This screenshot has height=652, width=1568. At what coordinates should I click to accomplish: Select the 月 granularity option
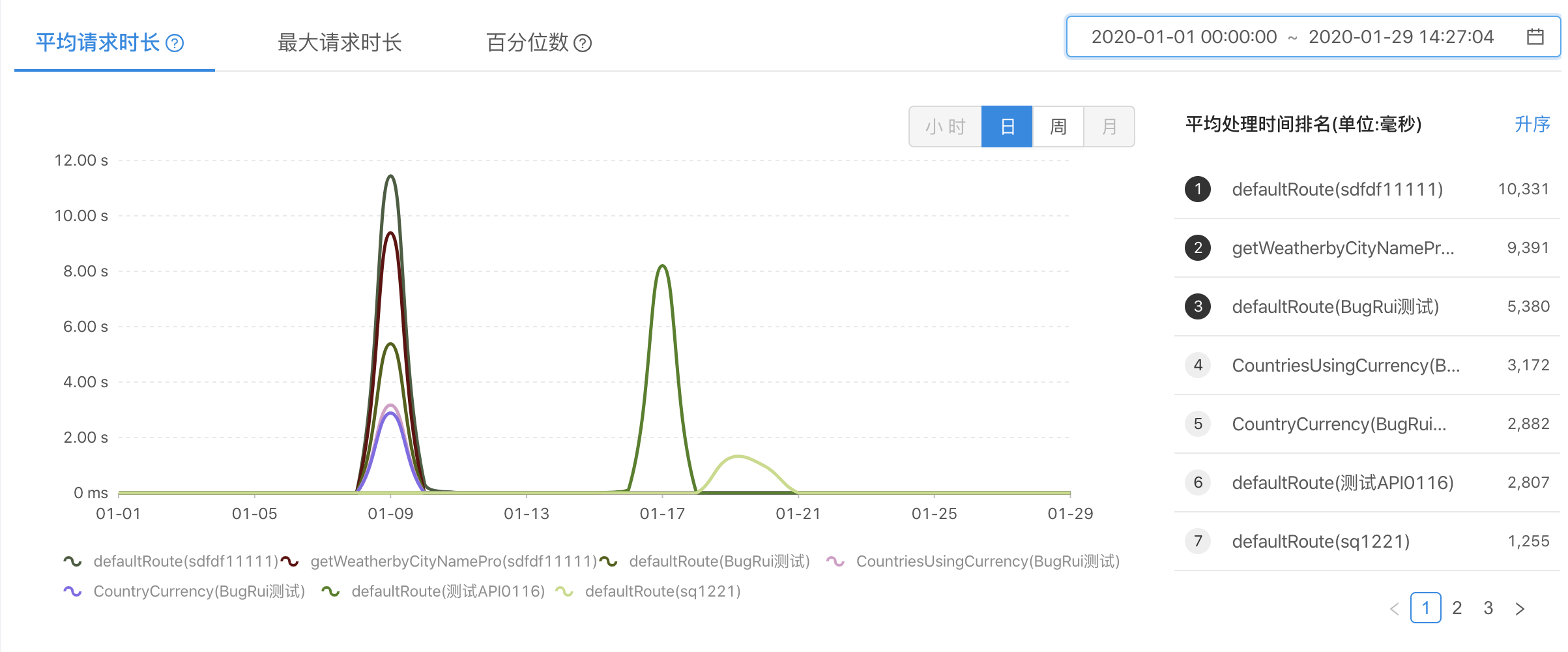tap(1109, 126)
